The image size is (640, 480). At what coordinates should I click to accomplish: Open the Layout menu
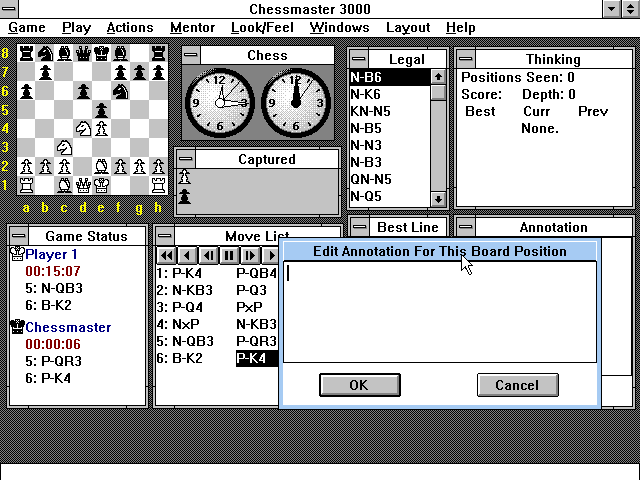pyautogui.click(x=408, y=27)
